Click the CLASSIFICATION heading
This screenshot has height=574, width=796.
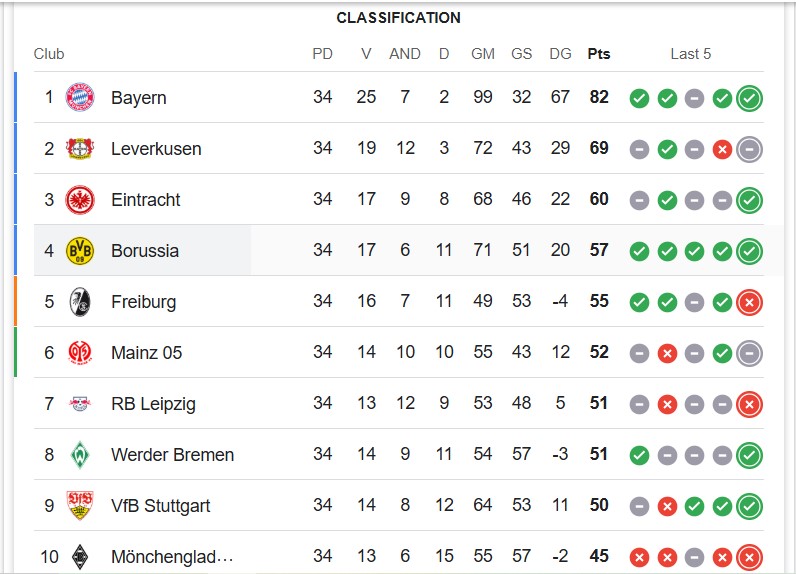click(x=399, y=18)
